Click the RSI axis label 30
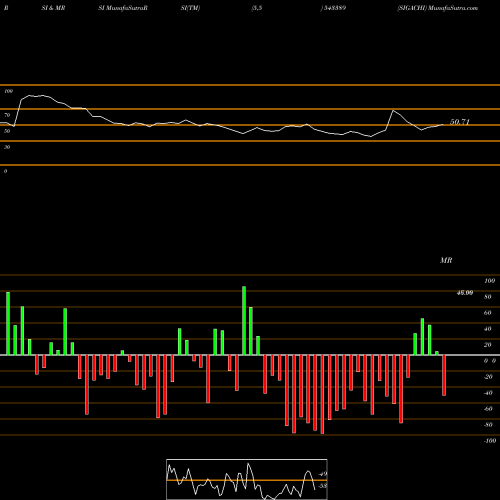Image resolution: width=500 pixels, height=500 pixels. pyautogui.click(x=7, y=147)
